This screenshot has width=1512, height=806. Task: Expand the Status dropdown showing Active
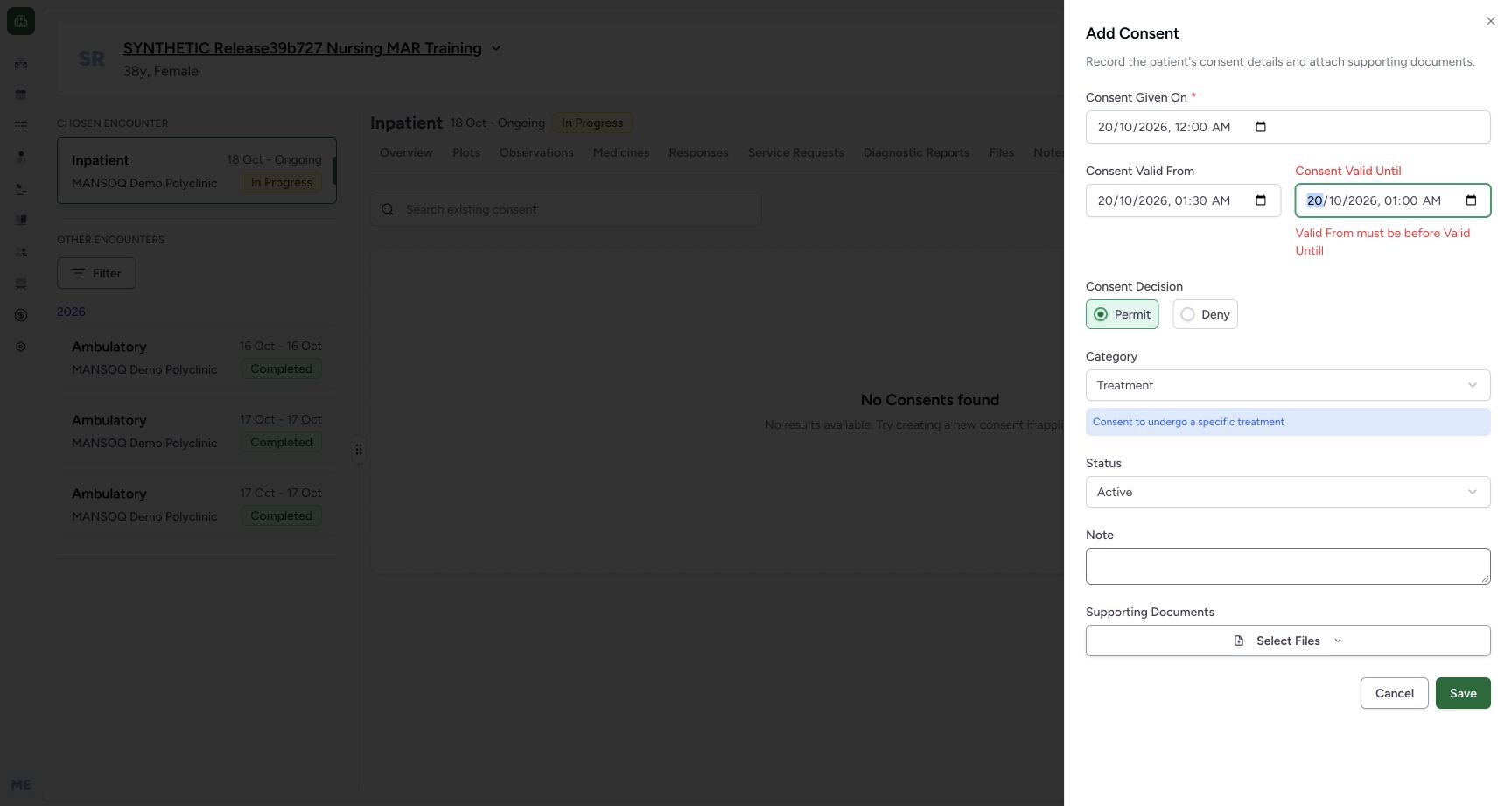[x=1288, y=492]
